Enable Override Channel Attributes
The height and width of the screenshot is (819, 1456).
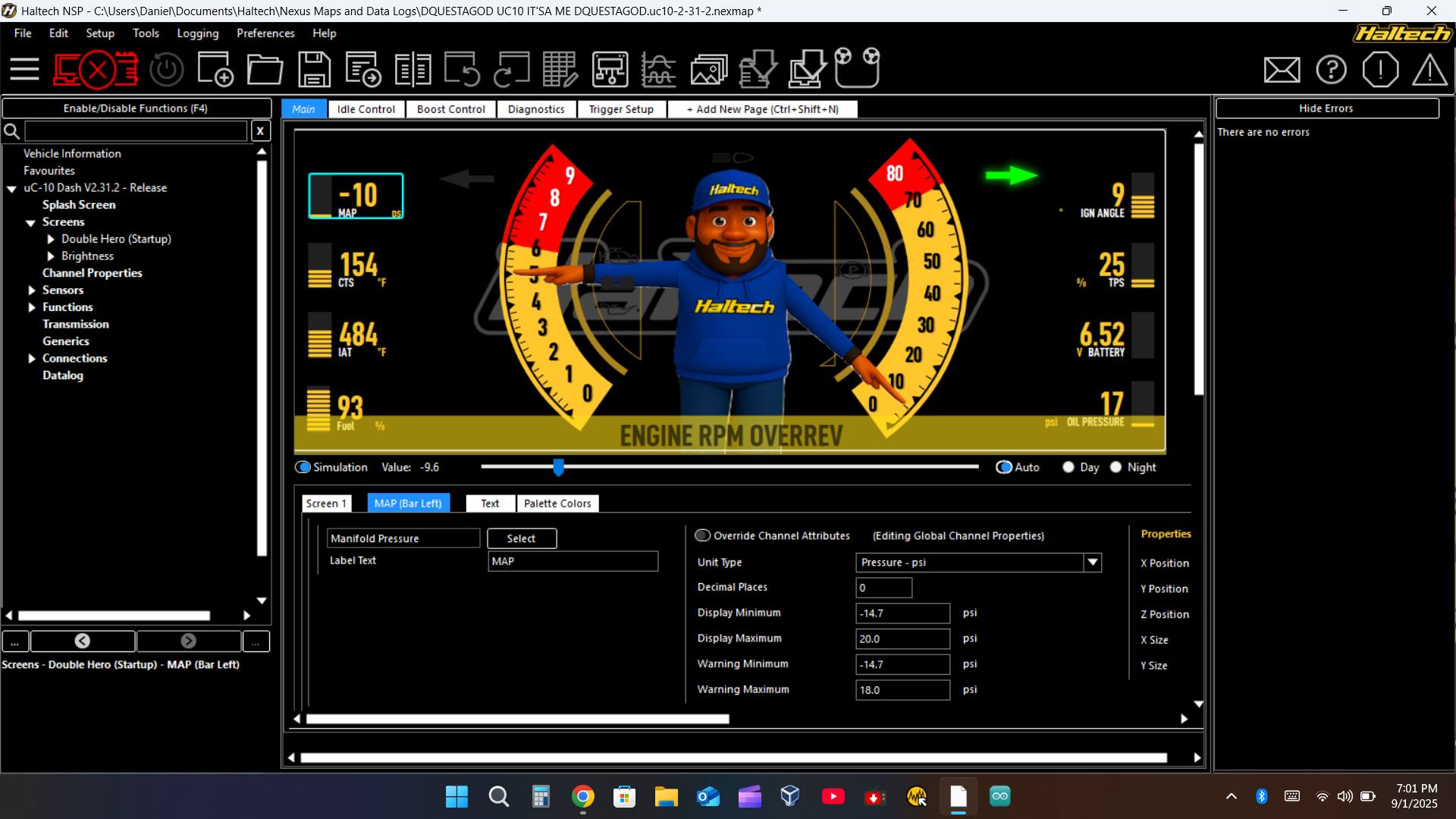coord(703,535)
